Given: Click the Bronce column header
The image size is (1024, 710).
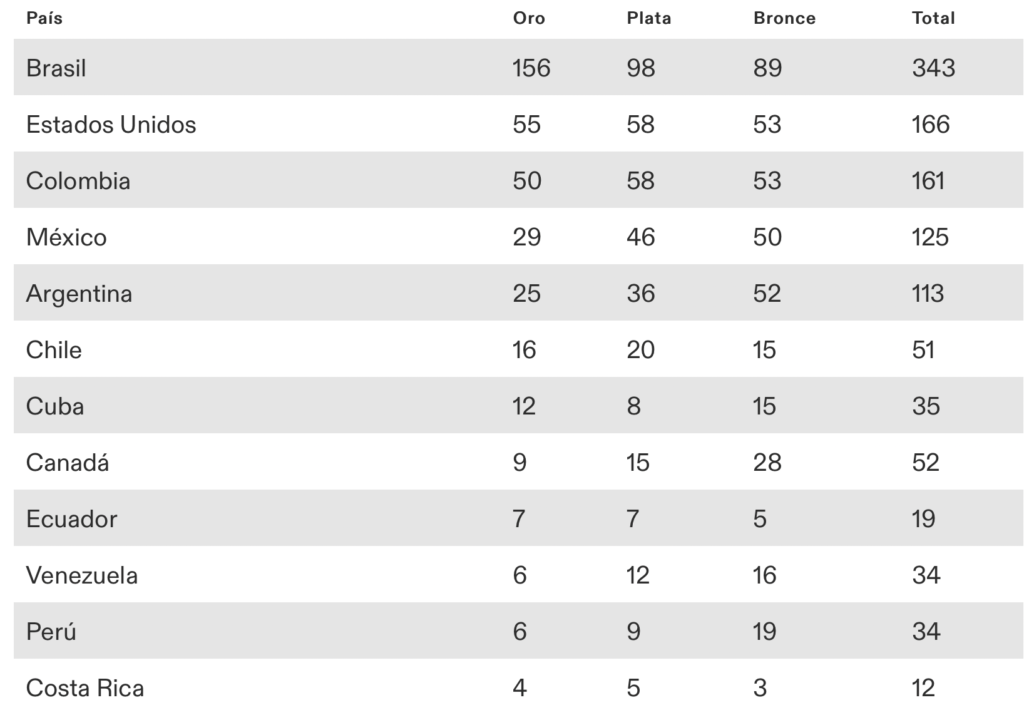Looking at the screenshot, I should coord(784,18).
